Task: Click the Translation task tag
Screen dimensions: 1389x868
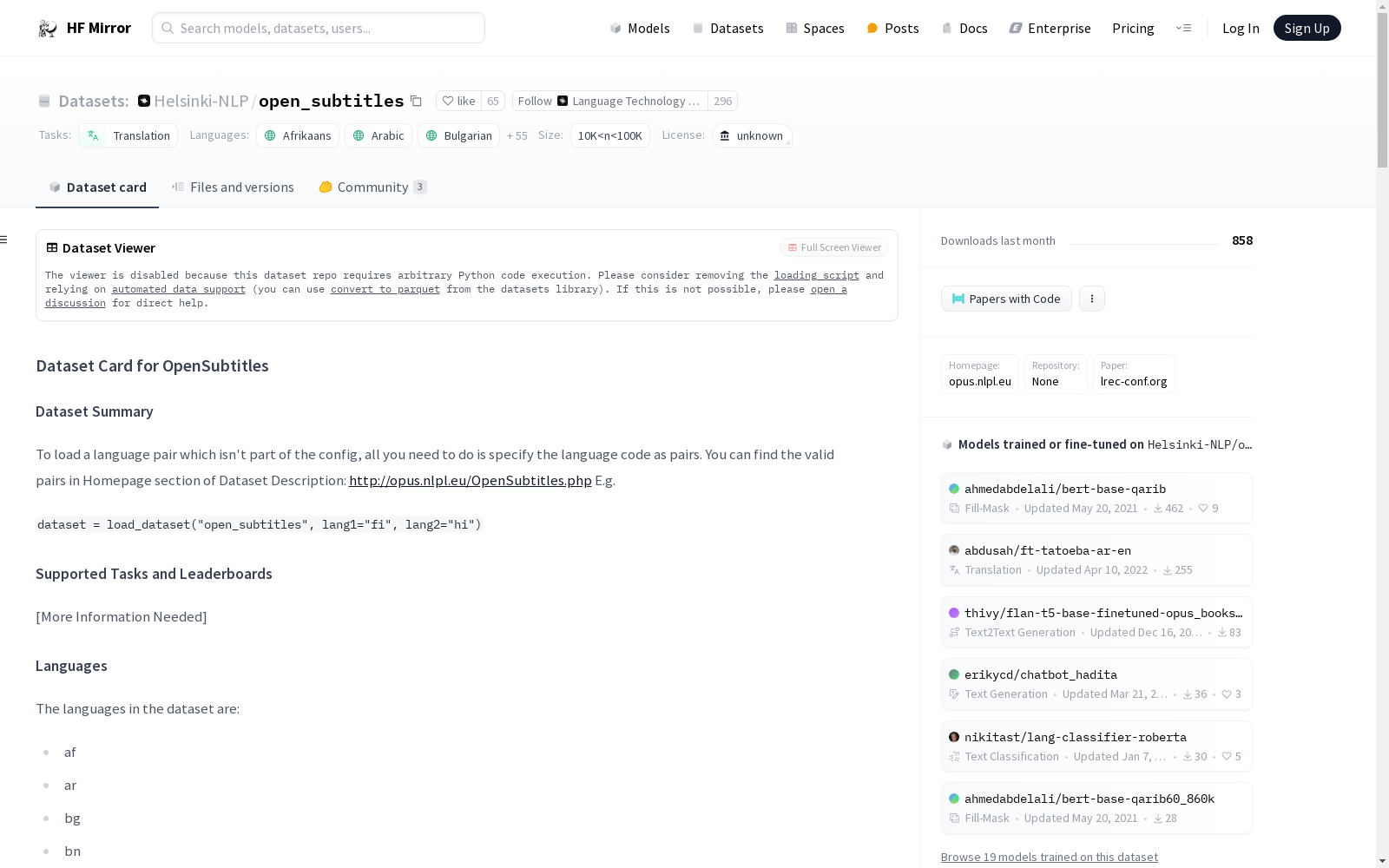Action: click(128, 135)
